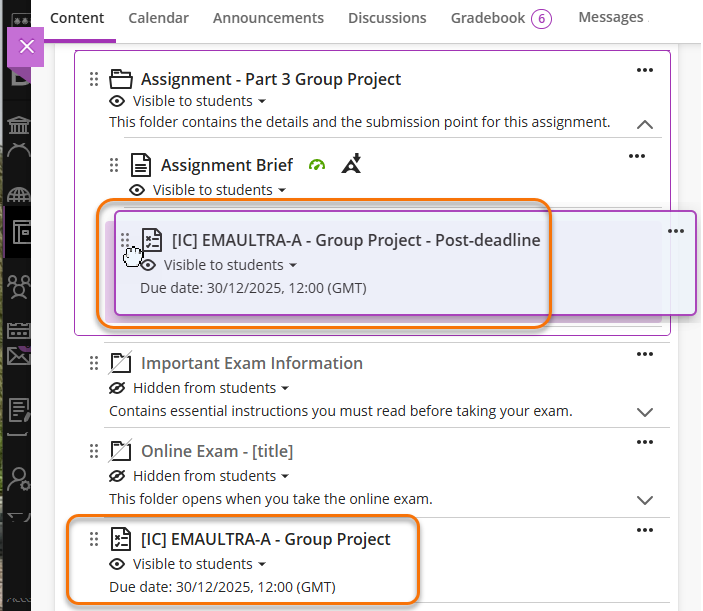Switch to the Calendar tab

pyautogui.click(x=158, y=18)
